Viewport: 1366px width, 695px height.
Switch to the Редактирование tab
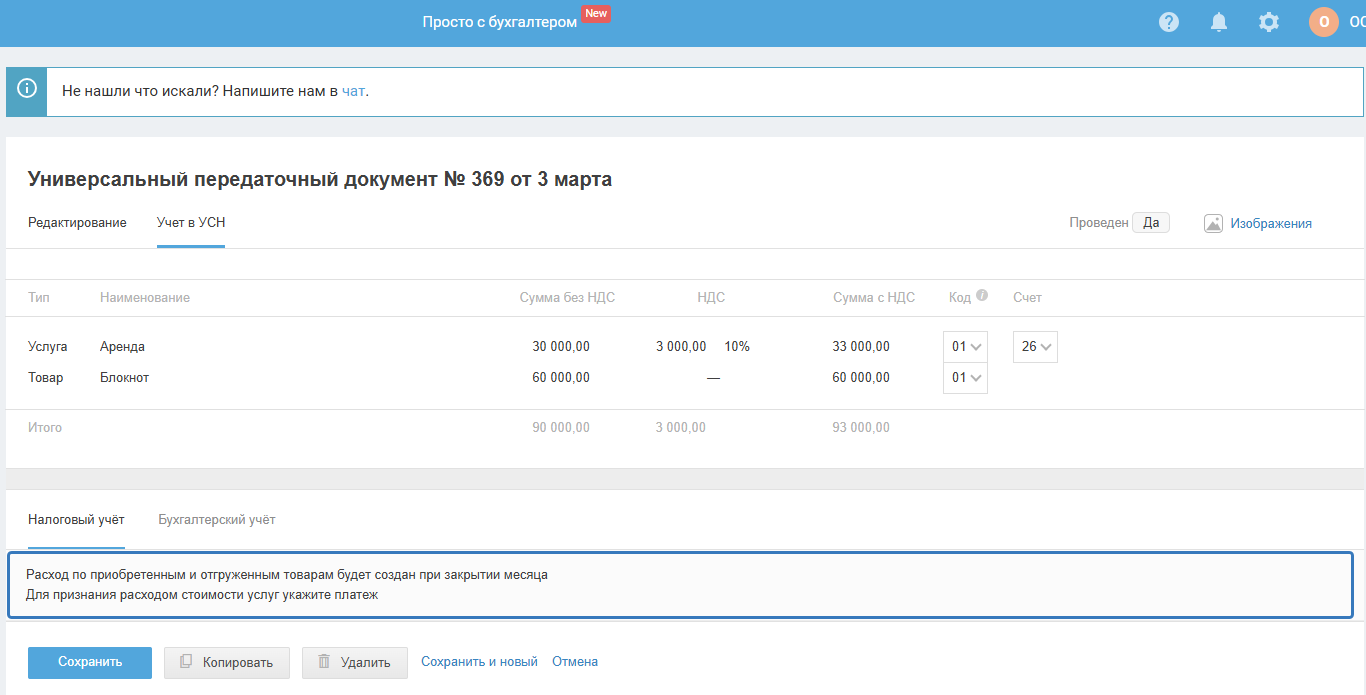pos(77,223)
